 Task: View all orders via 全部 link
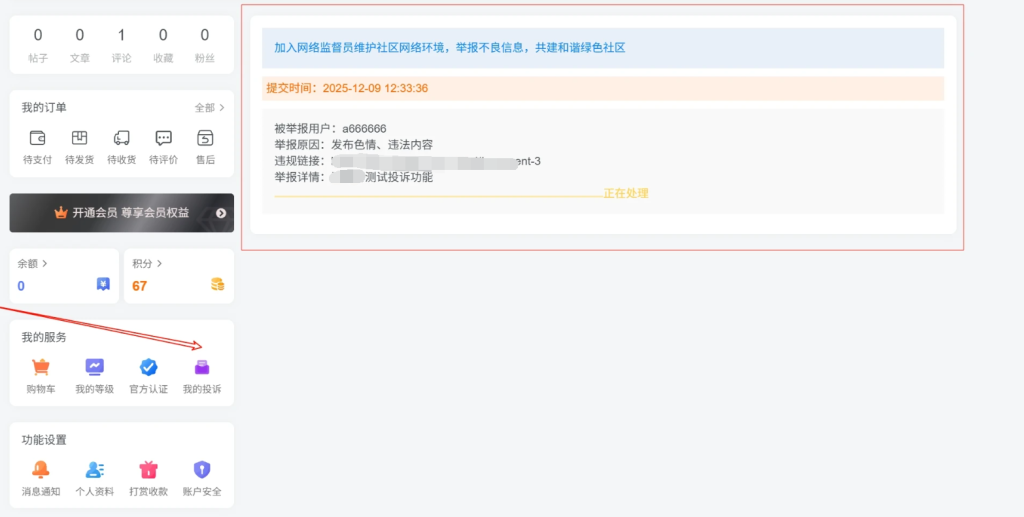209,108
